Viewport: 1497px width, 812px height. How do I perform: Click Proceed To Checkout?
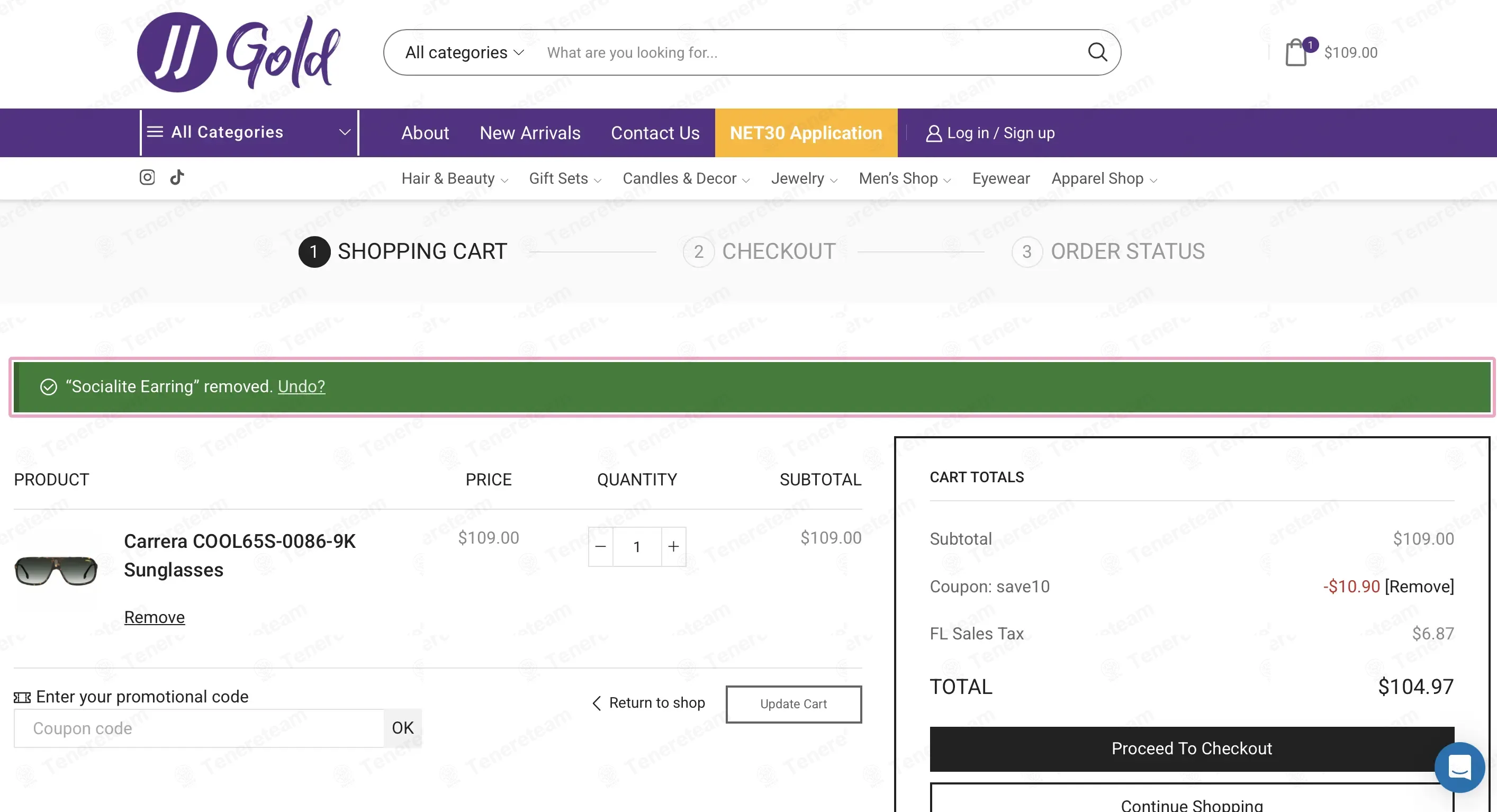(x=1192, y=748)
